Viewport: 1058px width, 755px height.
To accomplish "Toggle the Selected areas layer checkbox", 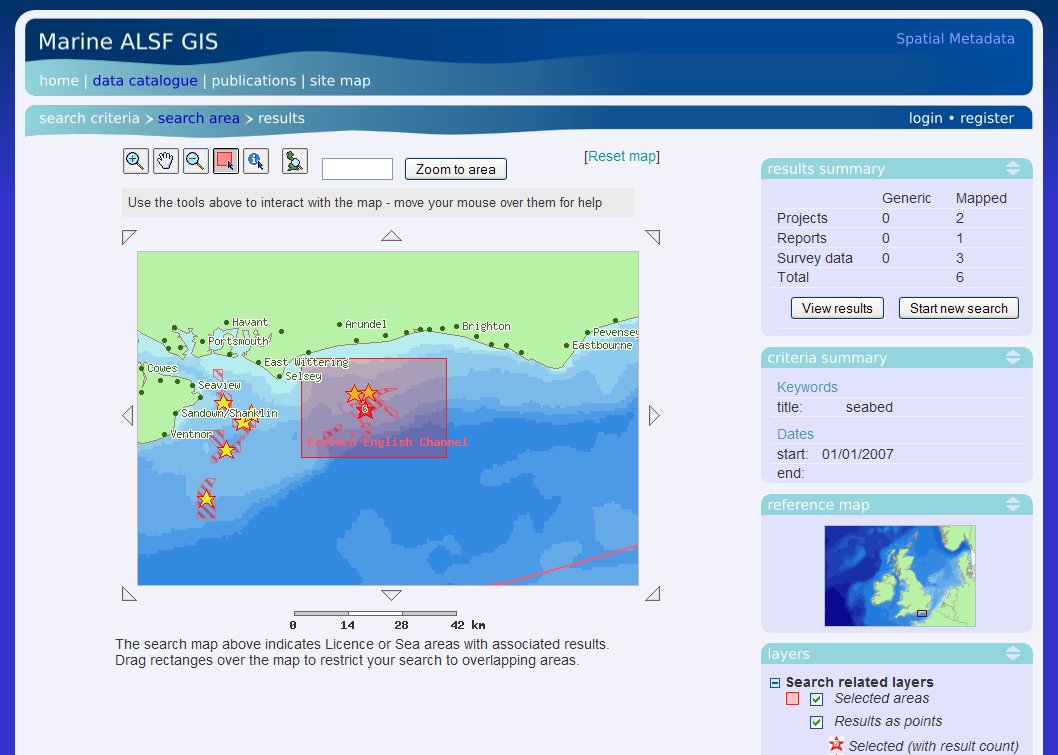I will pyautogui.click(x=816, y=700).
